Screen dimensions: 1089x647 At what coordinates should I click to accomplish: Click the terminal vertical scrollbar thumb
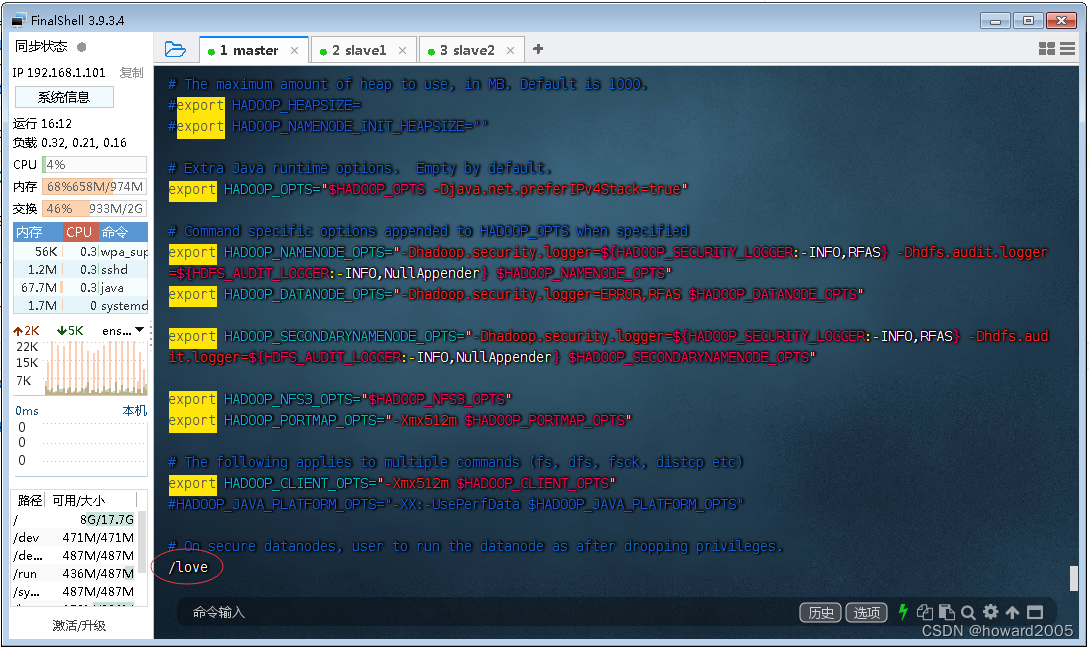pos(1074,577)
